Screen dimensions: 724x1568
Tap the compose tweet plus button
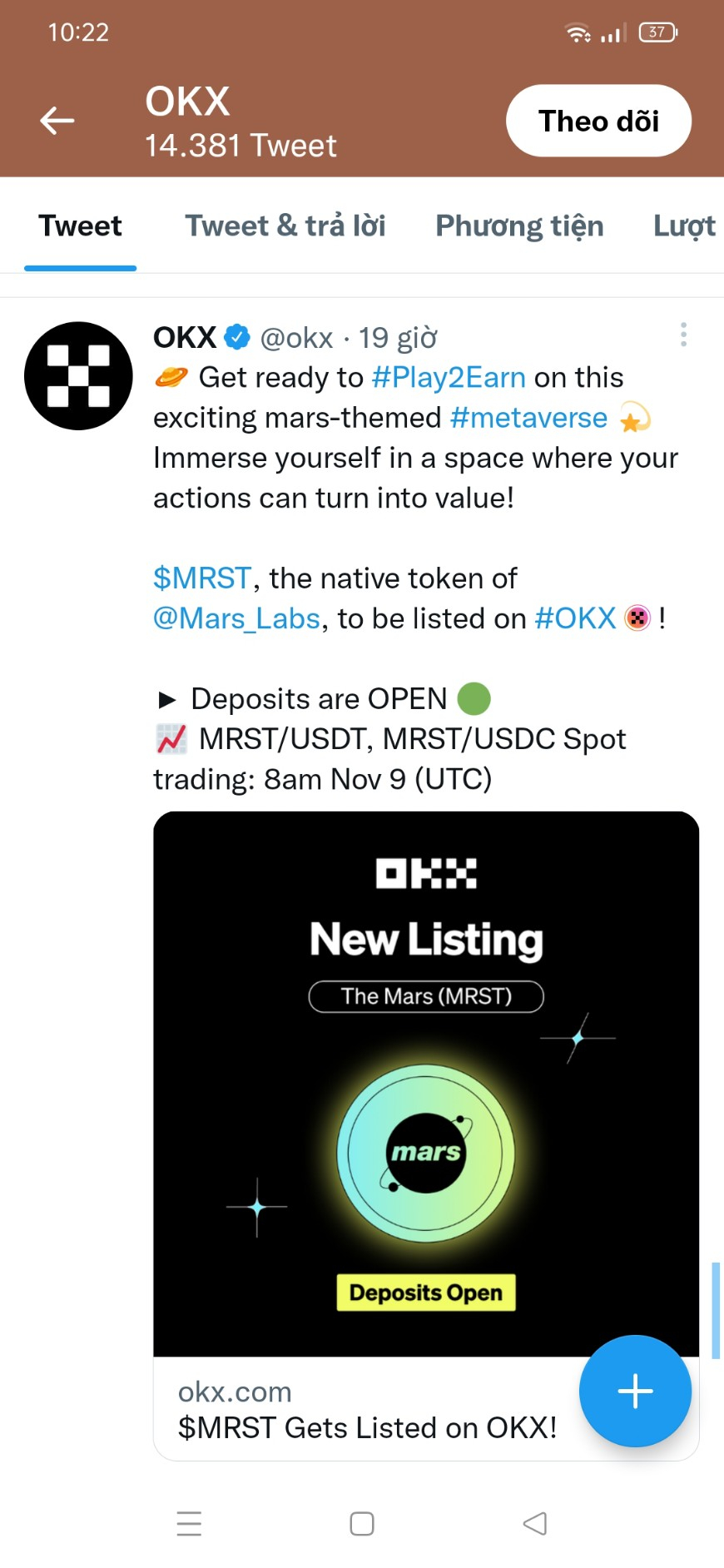[635, 1391]
